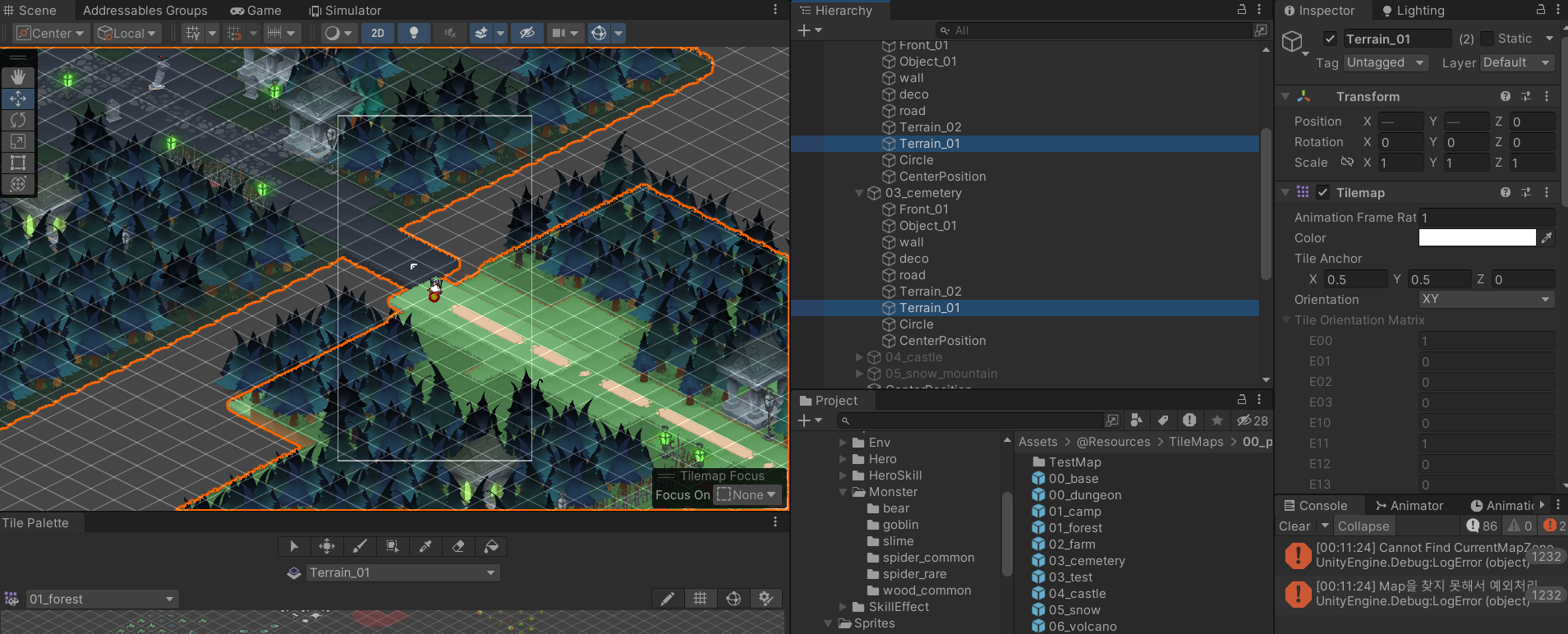Toggle console info message count filter
This screenshot has width=1568, height=634.
[1482, 526]
